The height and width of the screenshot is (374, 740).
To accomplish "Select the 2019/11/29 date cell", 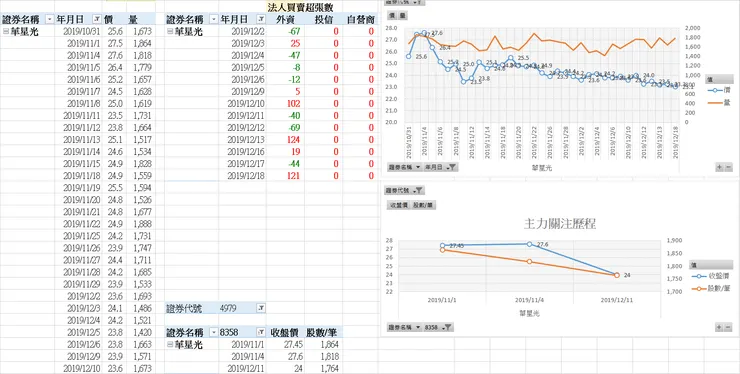I will coord(79,284).
